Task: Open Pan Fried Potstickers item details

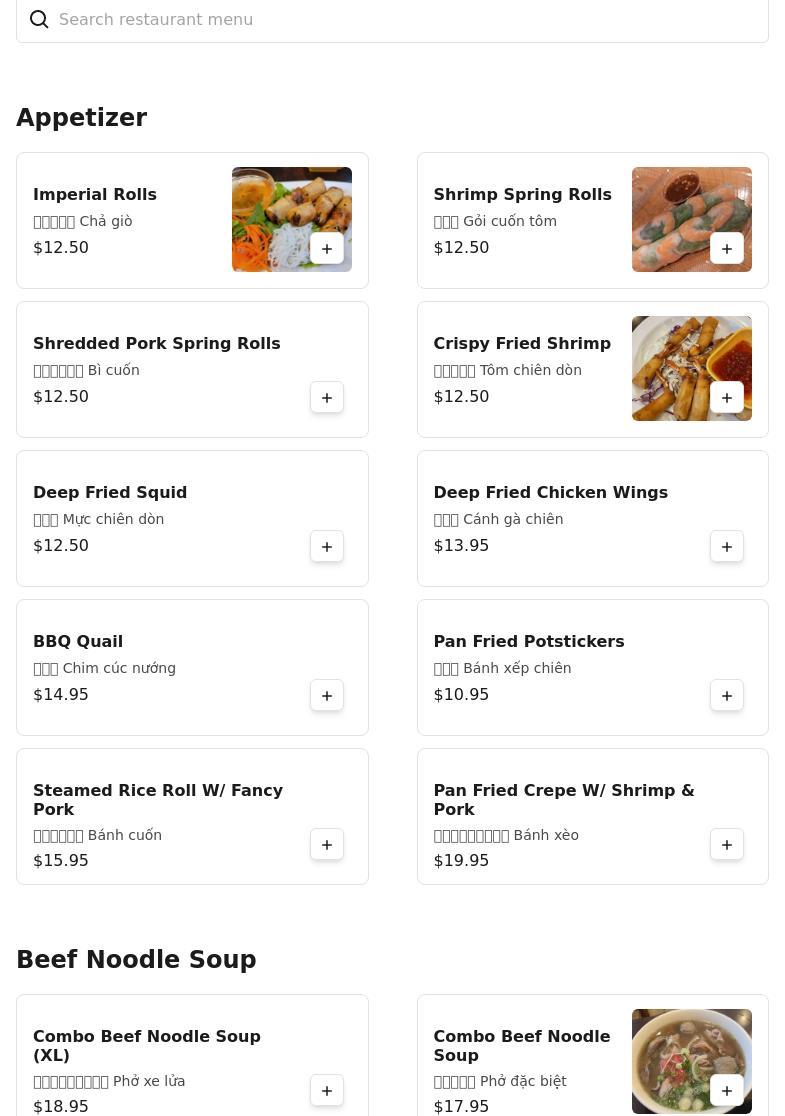Action: point(528,642)
